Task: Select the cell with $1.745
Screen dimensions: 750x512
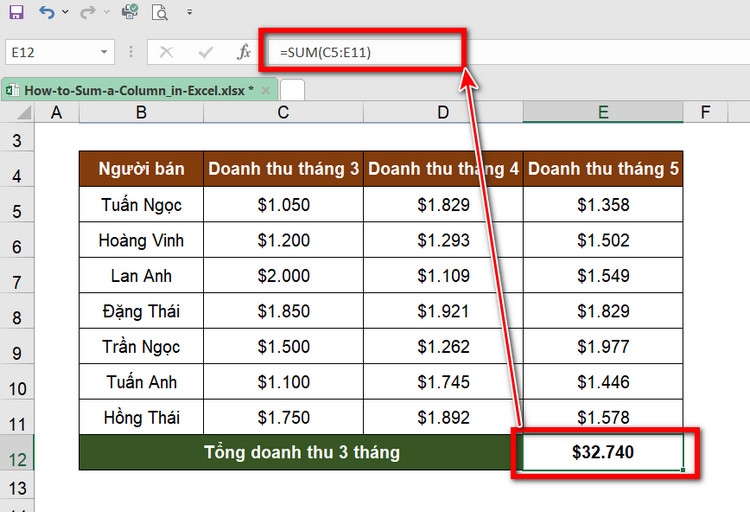Action: tap(443, 381)
